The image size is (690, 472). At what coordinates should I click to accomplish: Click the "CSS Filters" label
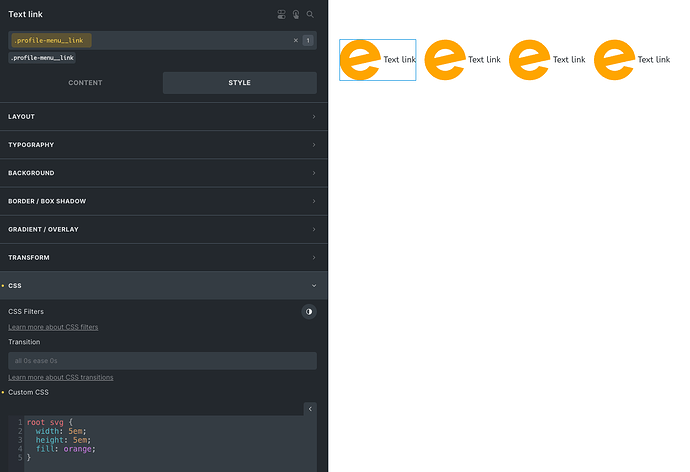coord(26,312)
